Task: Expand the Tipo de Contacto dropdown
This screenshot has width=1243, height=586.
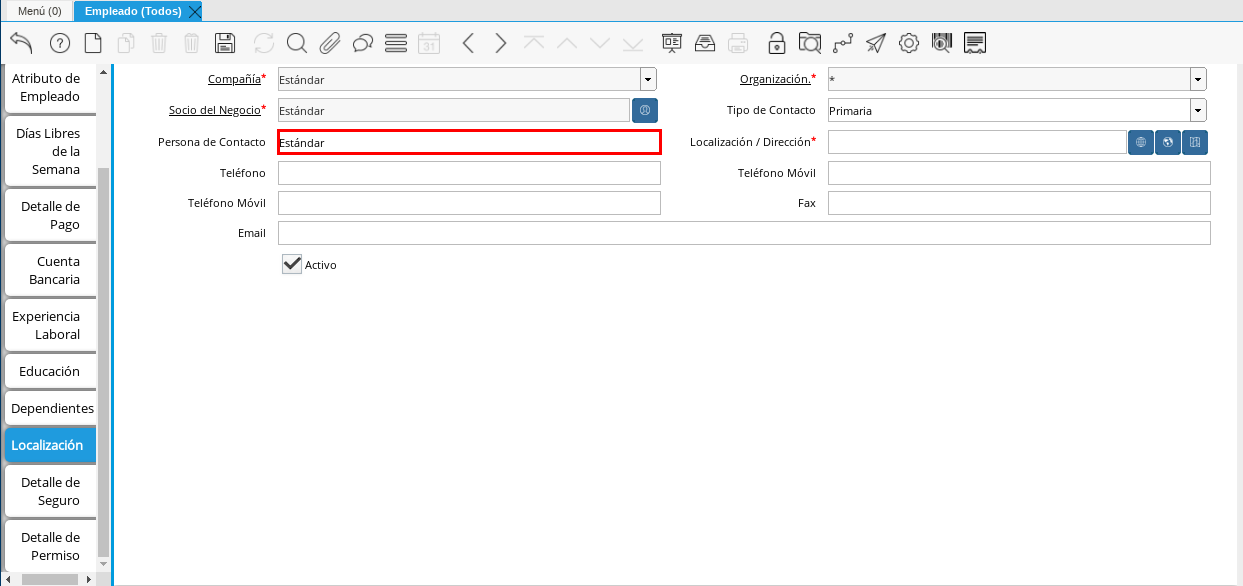Action: point(1197,111)
